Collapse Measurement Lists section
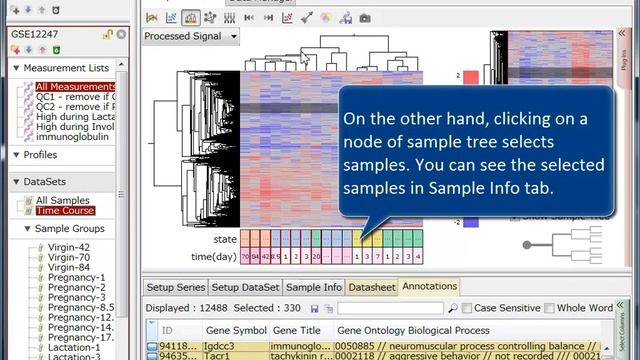The height and width of the screenshot is (360, 640). click(16, 68)
